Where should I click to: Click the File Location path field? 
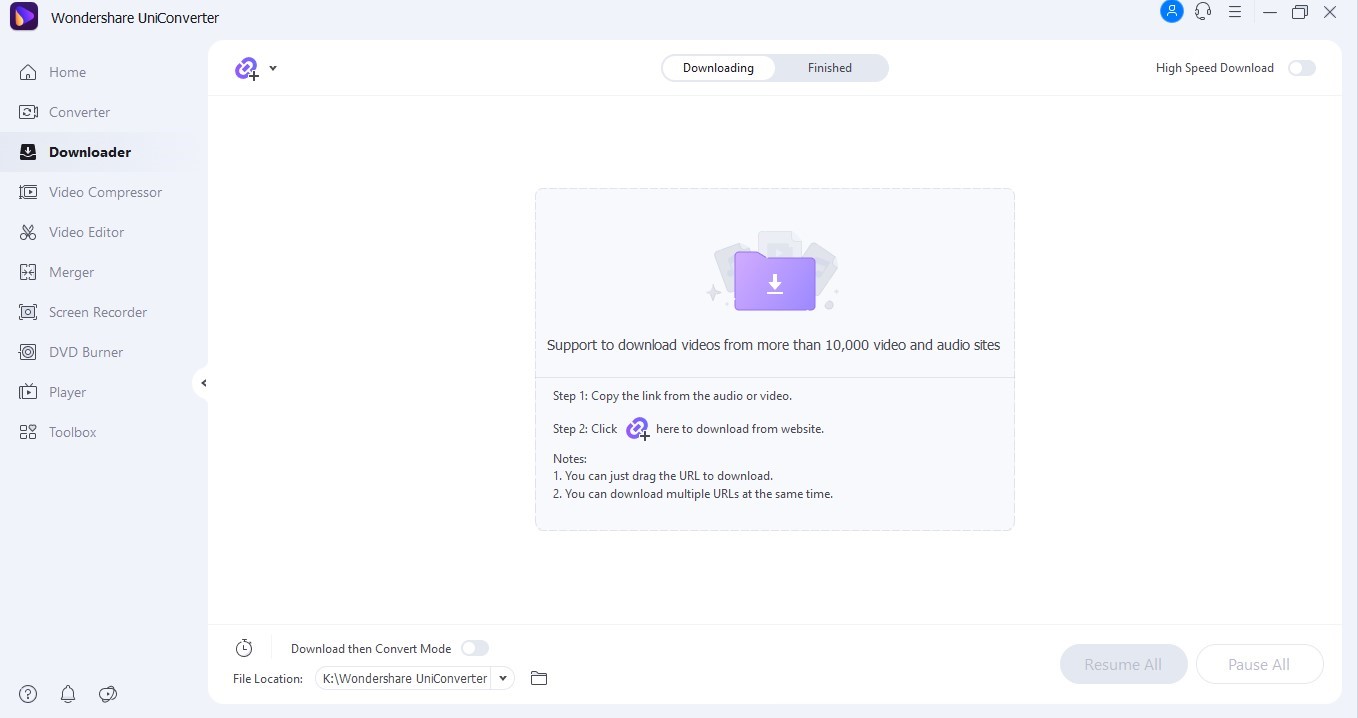coord(405,678)
